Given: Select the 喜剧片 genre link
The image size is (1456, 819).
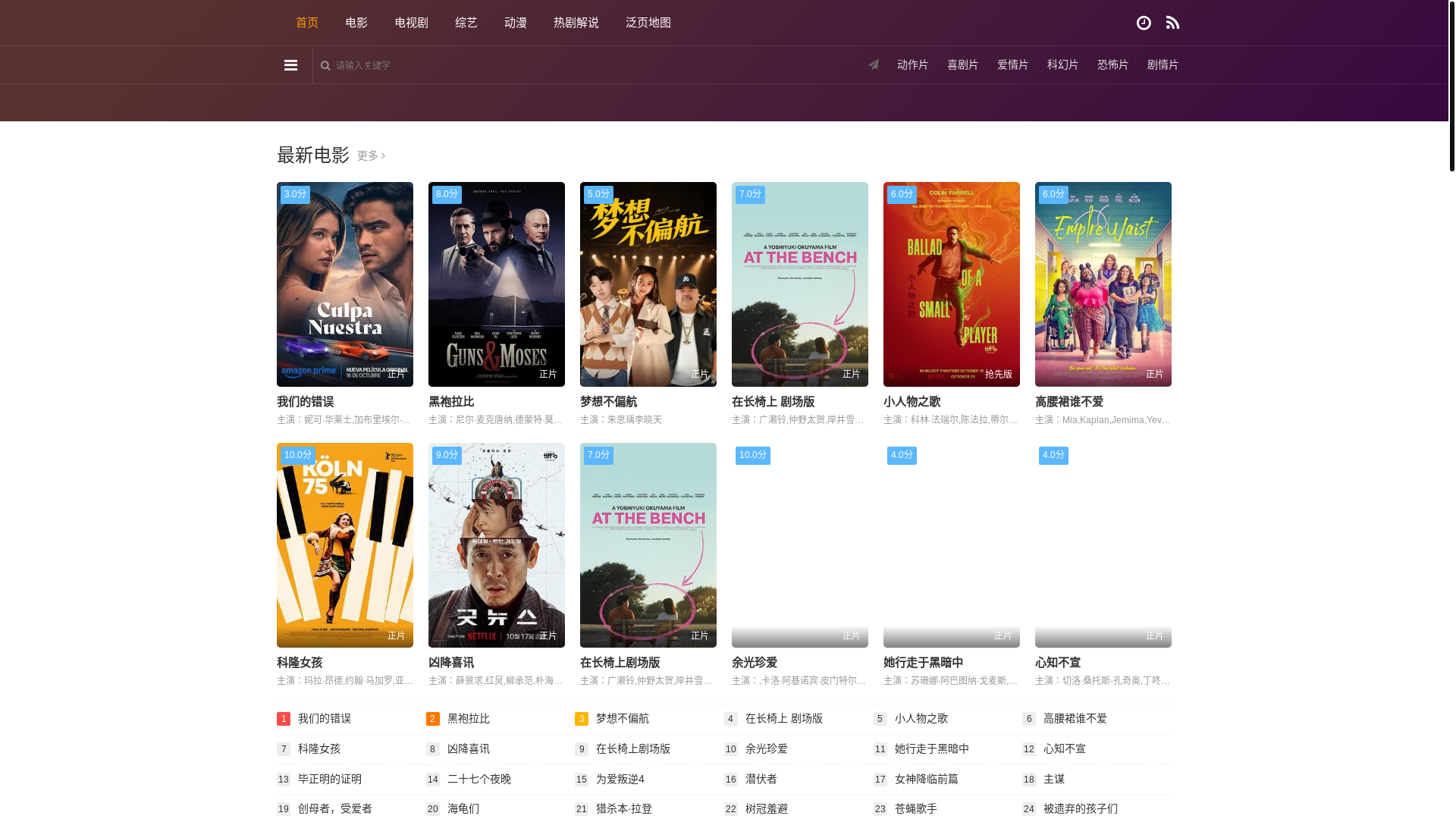Looking at the screenshot, I should coord(962,65).
